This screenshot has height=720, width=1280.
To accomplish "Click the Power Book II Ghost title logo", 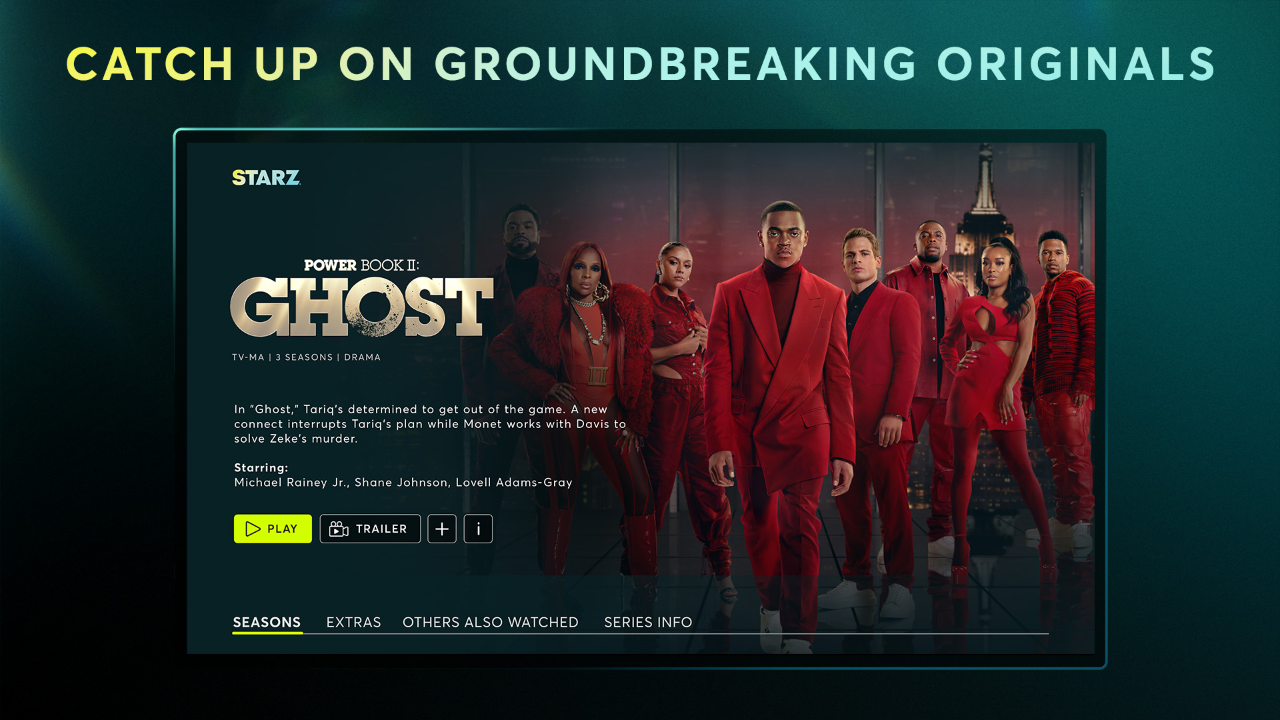I will [362, 298].
